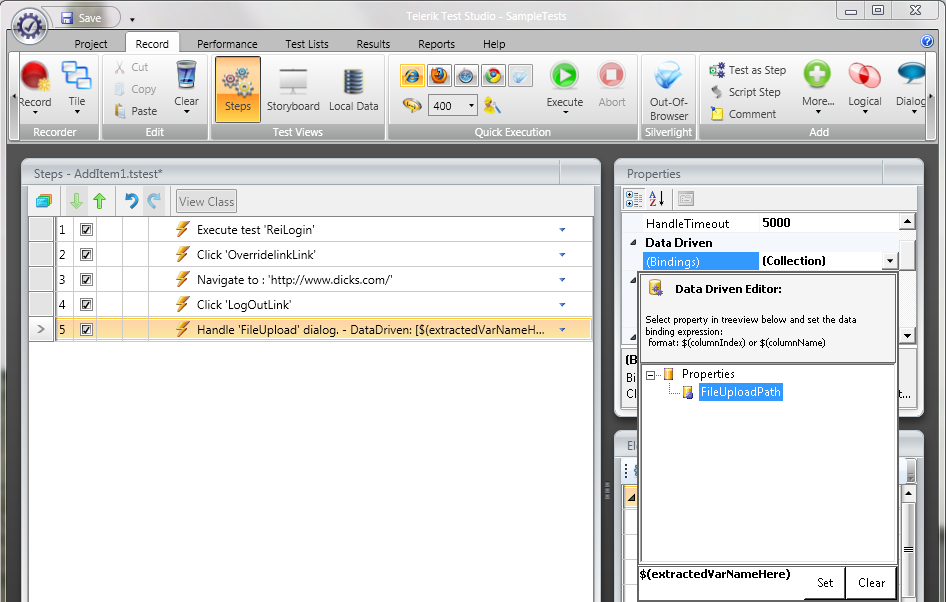Viewport: 946px width, 602px height.
Task: Click the Set binding button
Action: click(825, 583)
